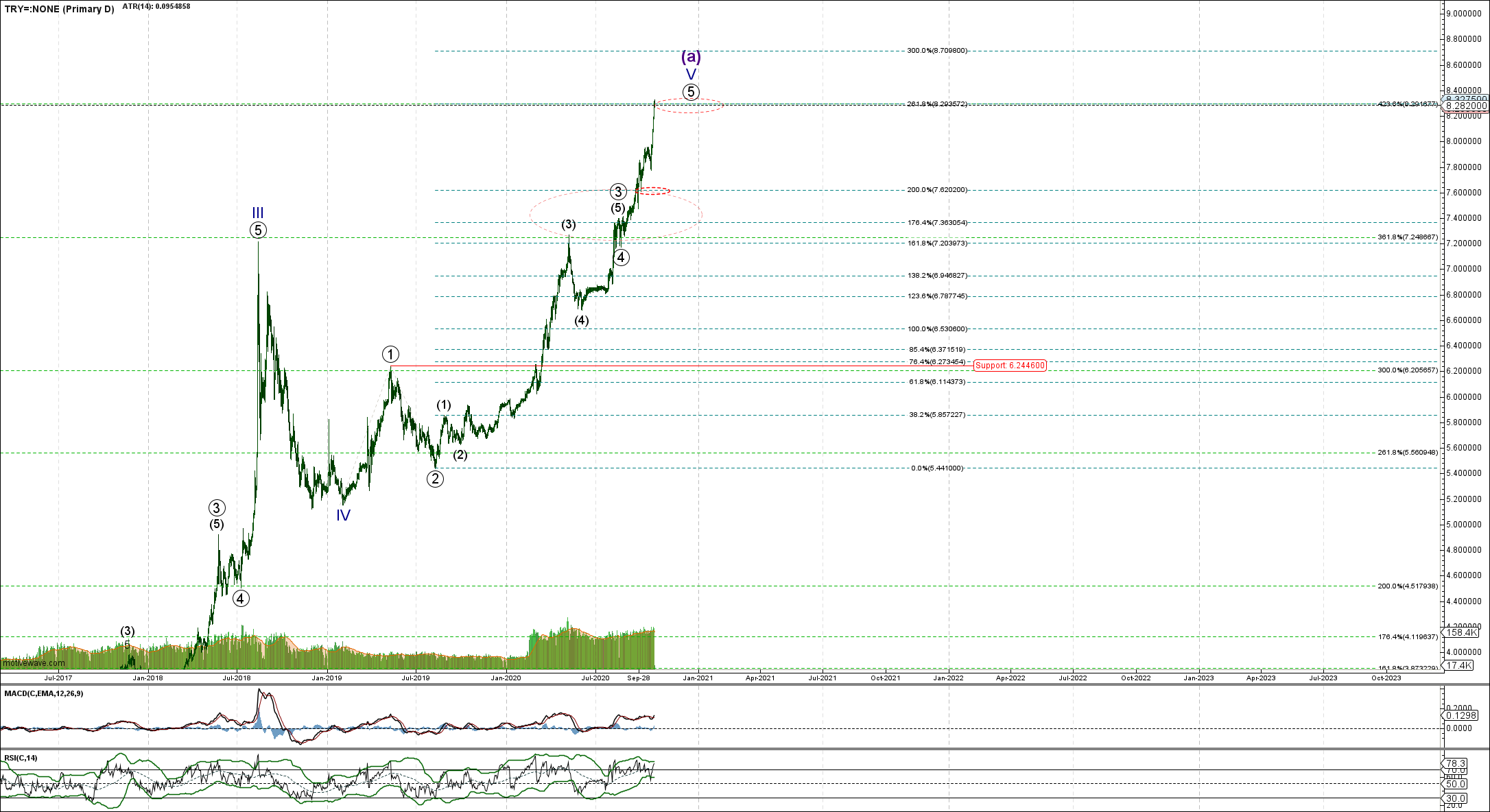Select the blue wave V label
The width and height of the screenshot is (1490, 812).
(x=691, y=74)
